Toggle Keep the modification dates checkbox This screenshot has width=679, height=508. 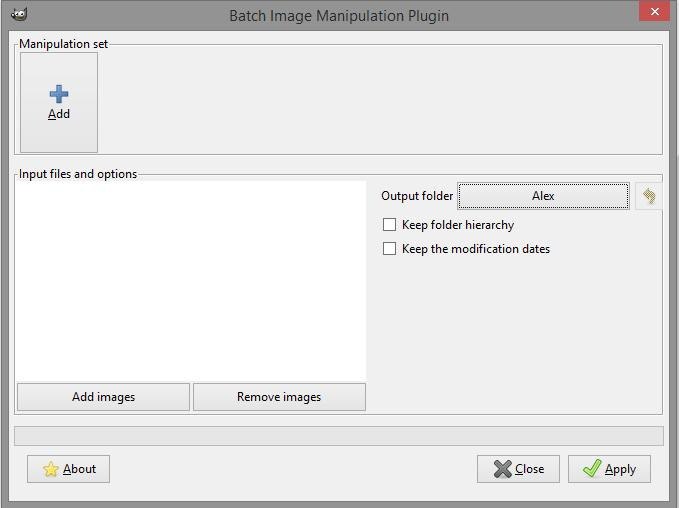(389, 249)
